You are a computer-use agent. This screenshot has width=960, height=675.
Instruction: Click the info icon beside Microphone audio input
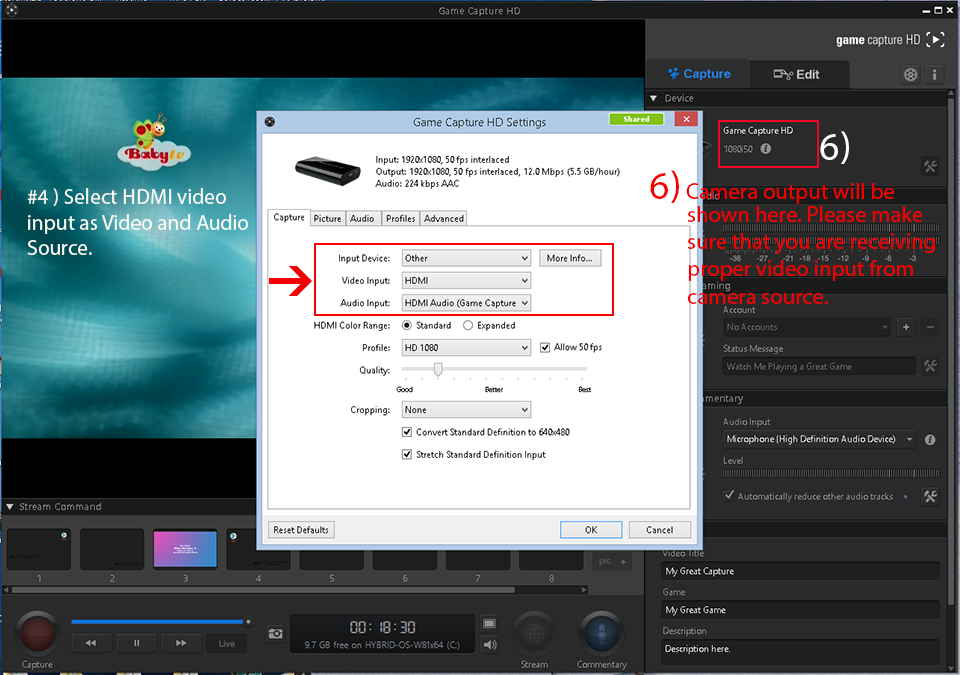coord(929,439)
